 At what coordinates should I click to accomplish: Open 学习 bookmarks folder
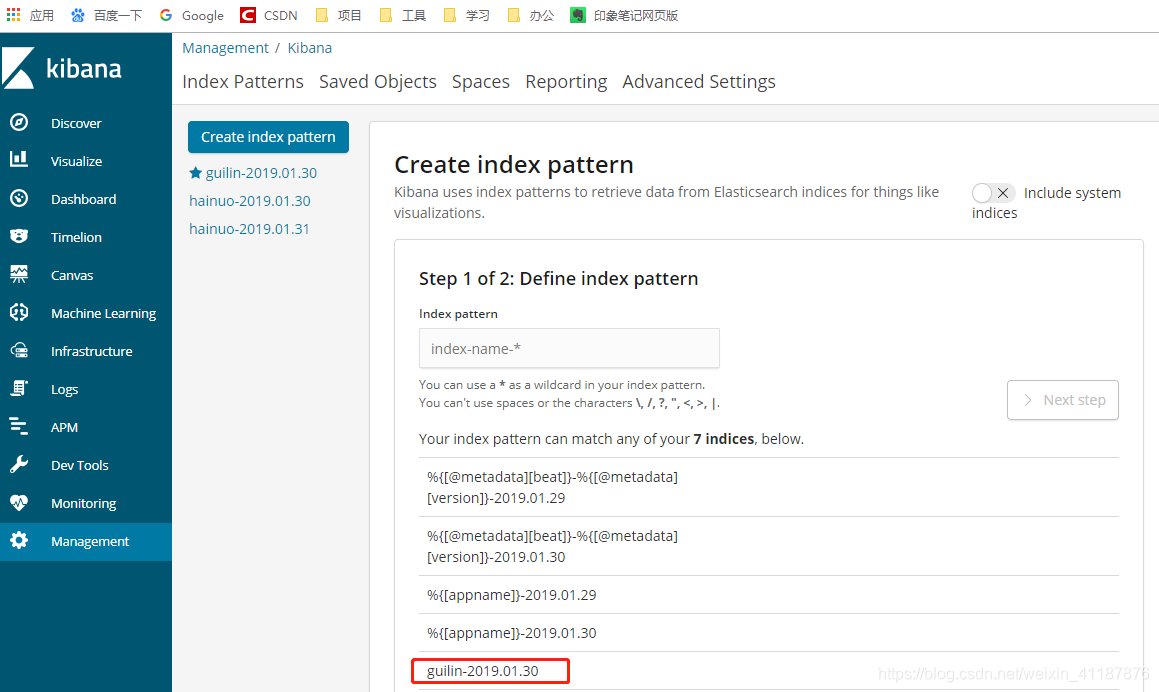[x=466, y=15]
